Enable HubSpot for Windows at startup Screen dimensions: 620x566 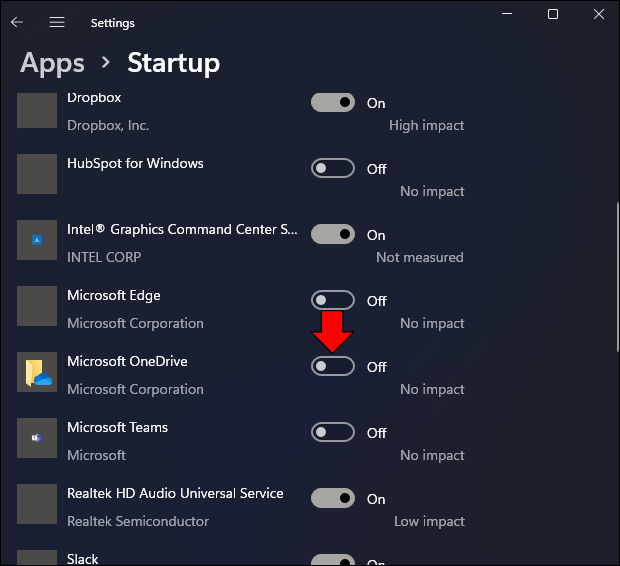(333, 168)
